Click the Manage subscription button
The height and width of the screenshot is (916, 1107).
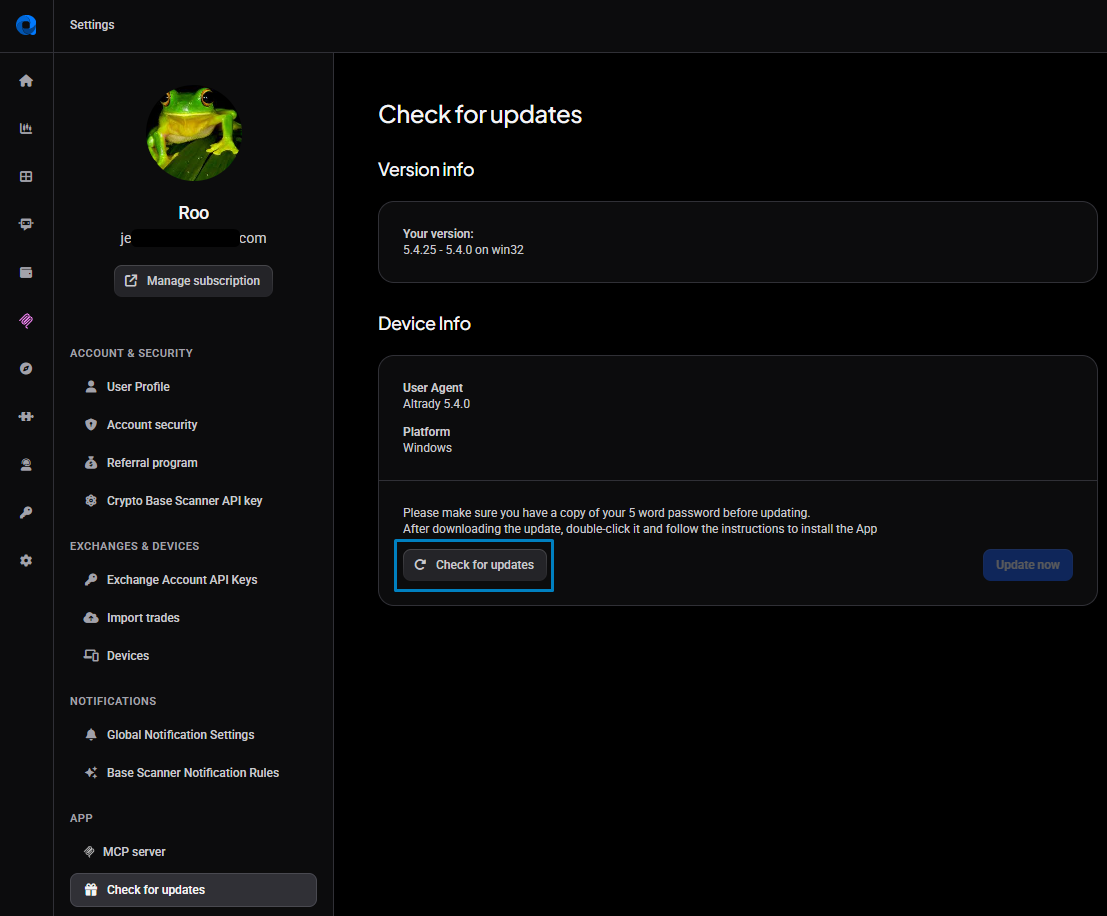193,281
